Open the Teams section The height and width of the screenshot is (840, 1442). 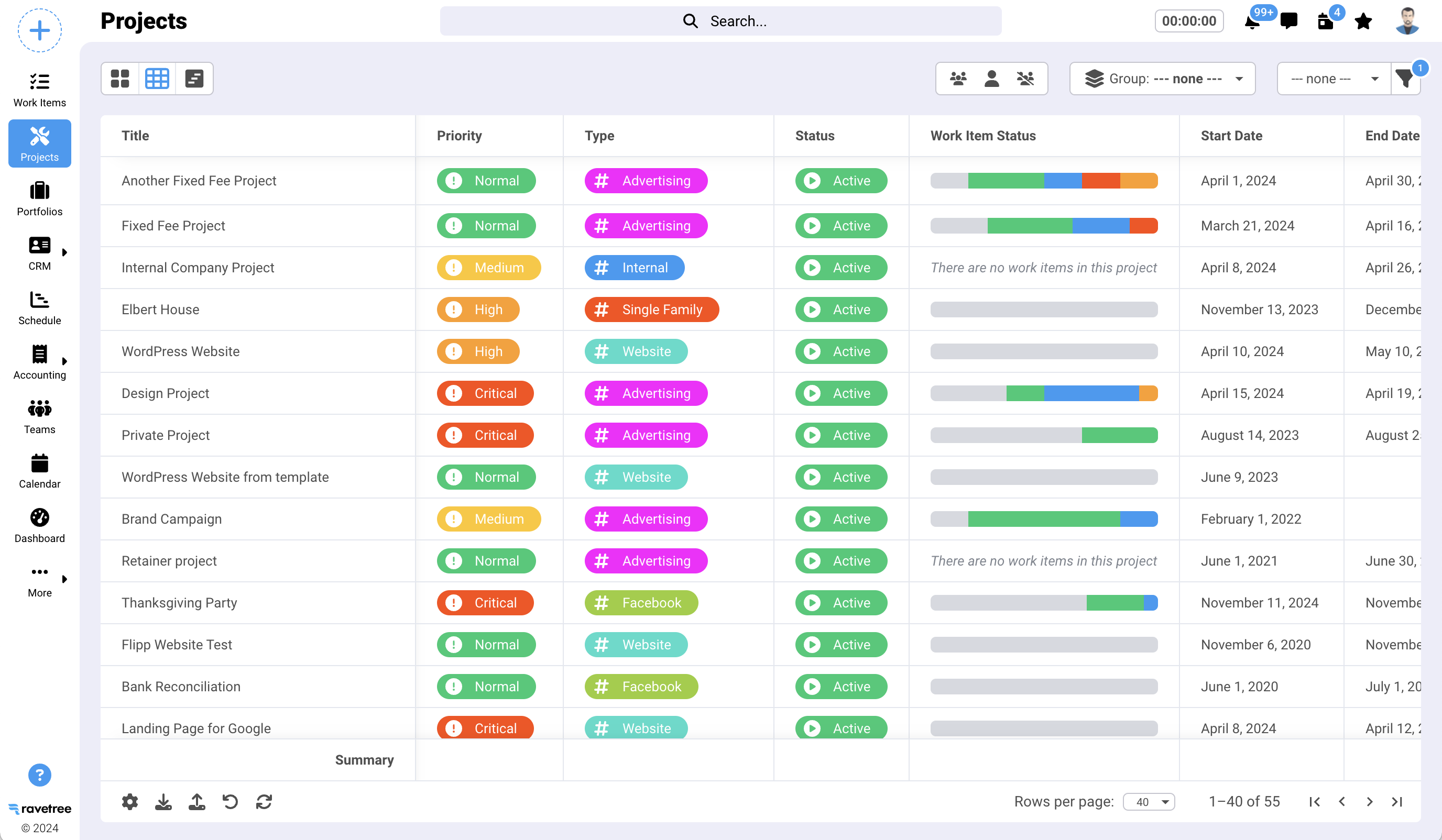(39, 416)
